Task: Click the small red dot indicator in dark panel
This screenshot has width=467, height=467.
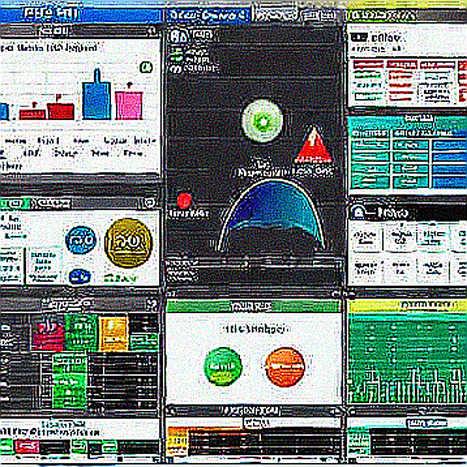Action: (184, 201)
